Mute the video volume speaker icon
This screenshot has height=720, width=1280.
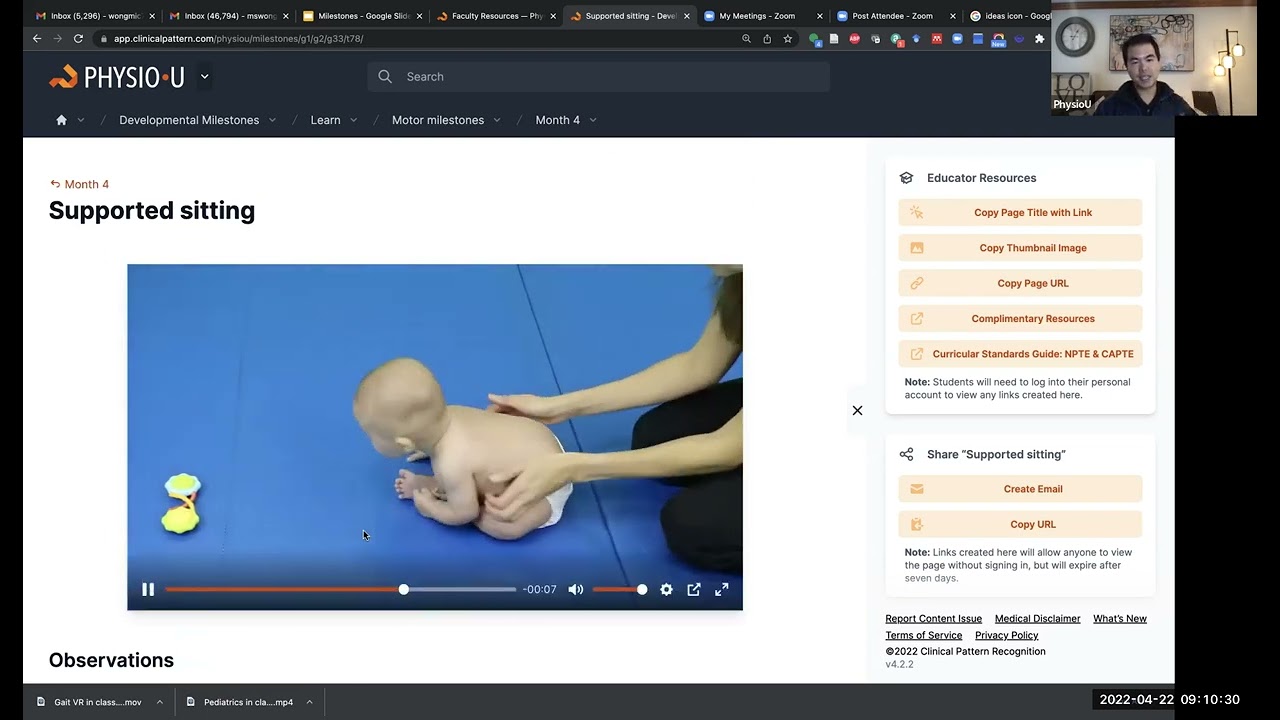tap(576, 590)
